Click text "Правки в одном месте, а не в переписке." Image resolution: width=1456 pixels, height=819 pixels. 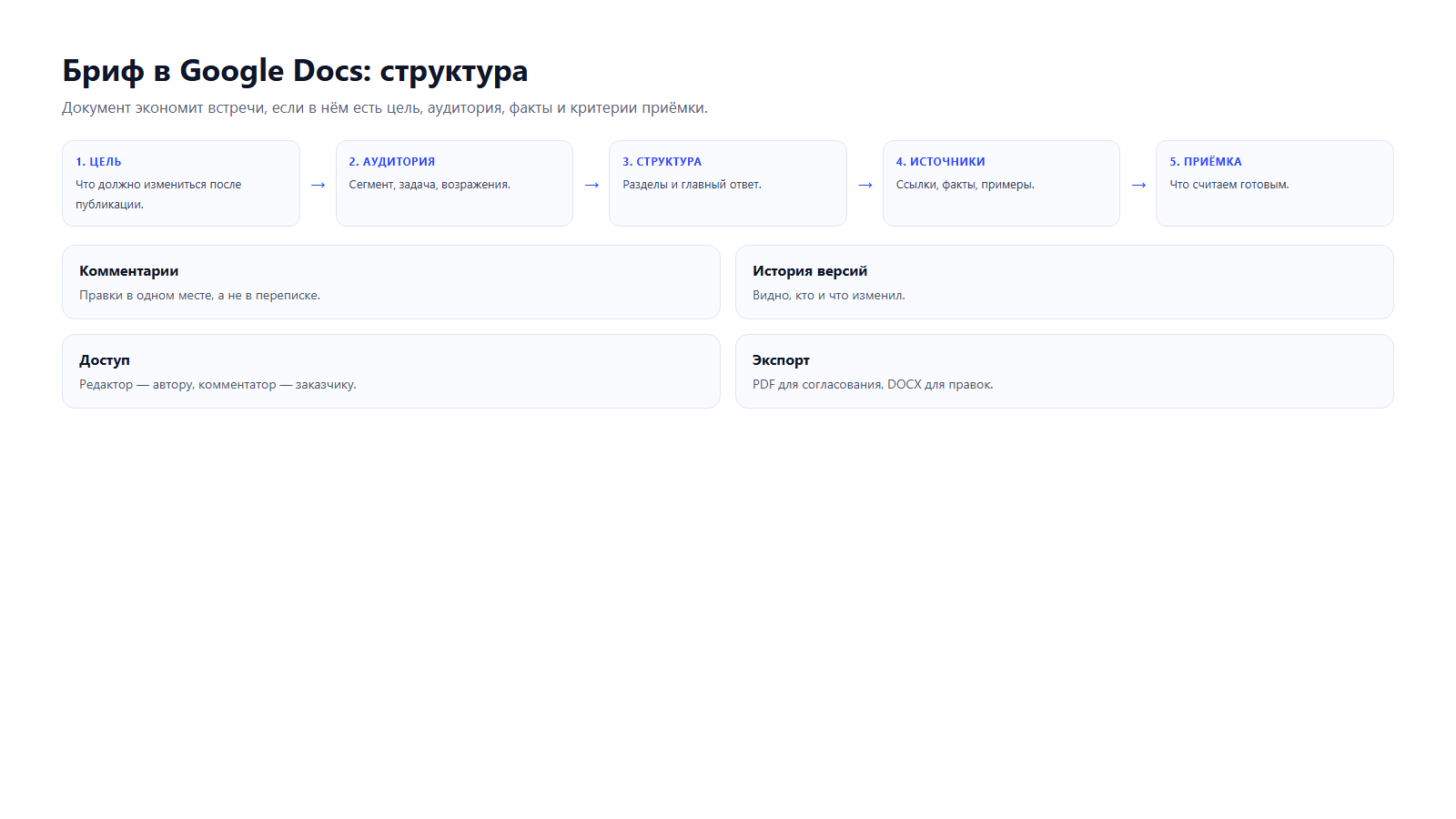pyautogui.click(x=199, y=295)
